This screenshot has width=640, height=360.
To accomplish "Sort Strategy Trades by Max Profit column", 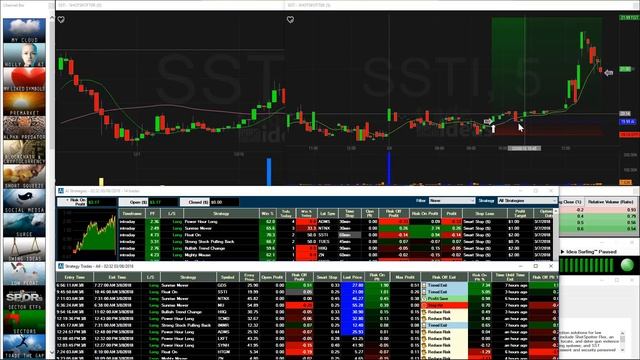I will pos(405,277).
